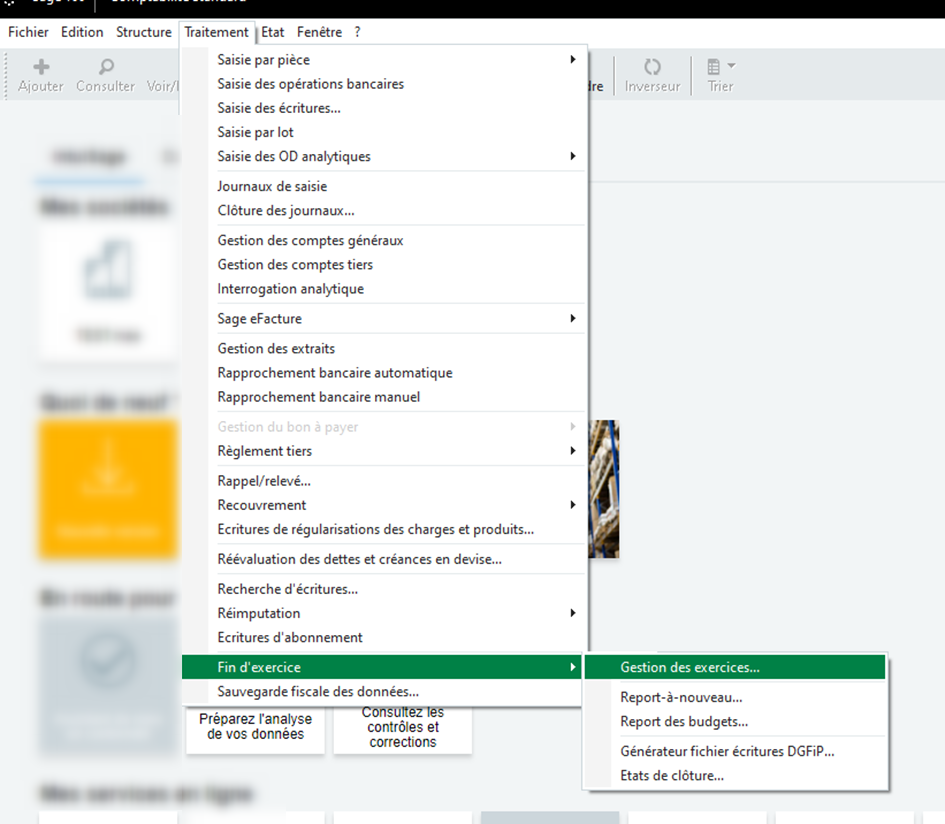Open the Trier sort icon dropdown
Screen dimensions: 945x824
pos(720,67)
